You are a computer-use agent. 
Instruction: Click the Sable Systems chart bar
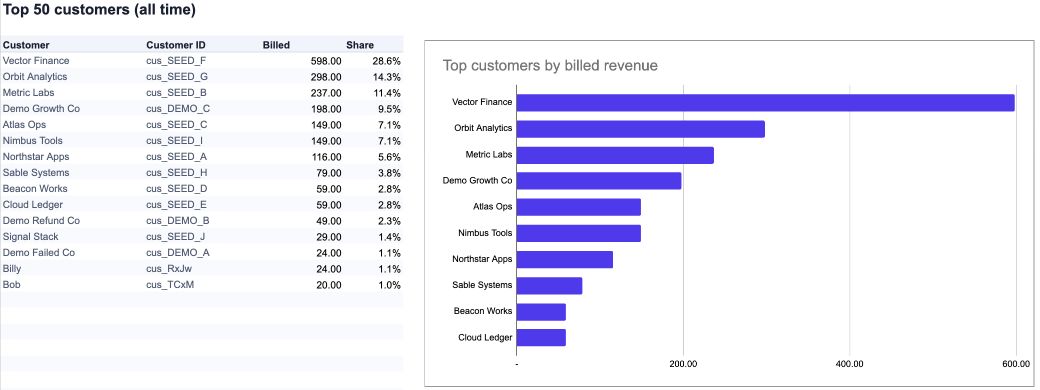click(549, 286)
